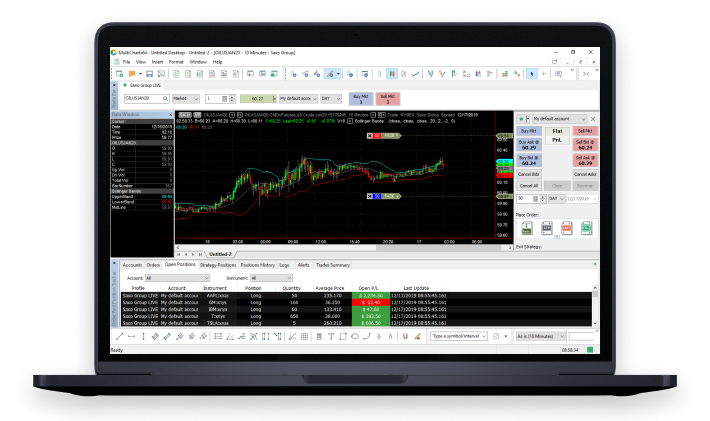Select the Untitled-2 chart tab
This screenshot has width=710, height=421.
pyautogui.click(x=221, y=254)
